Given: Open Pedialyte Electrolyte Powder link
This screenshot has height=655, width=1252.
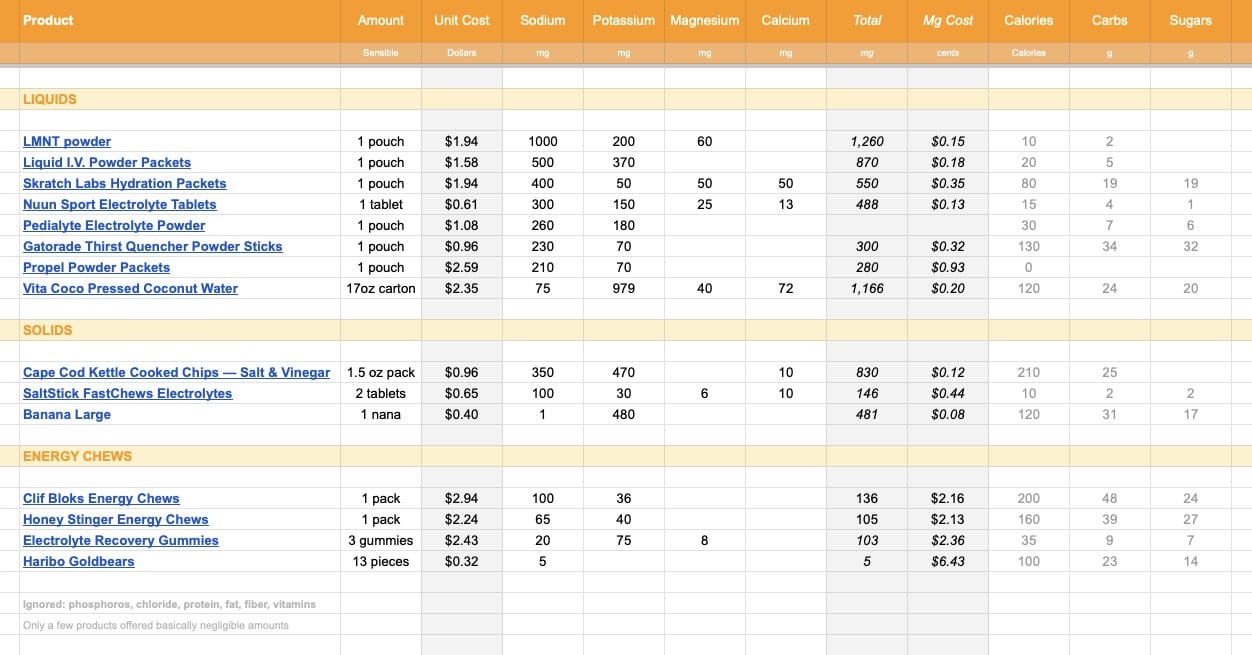Looking at the screenshot, I should [x=114, y=225].
